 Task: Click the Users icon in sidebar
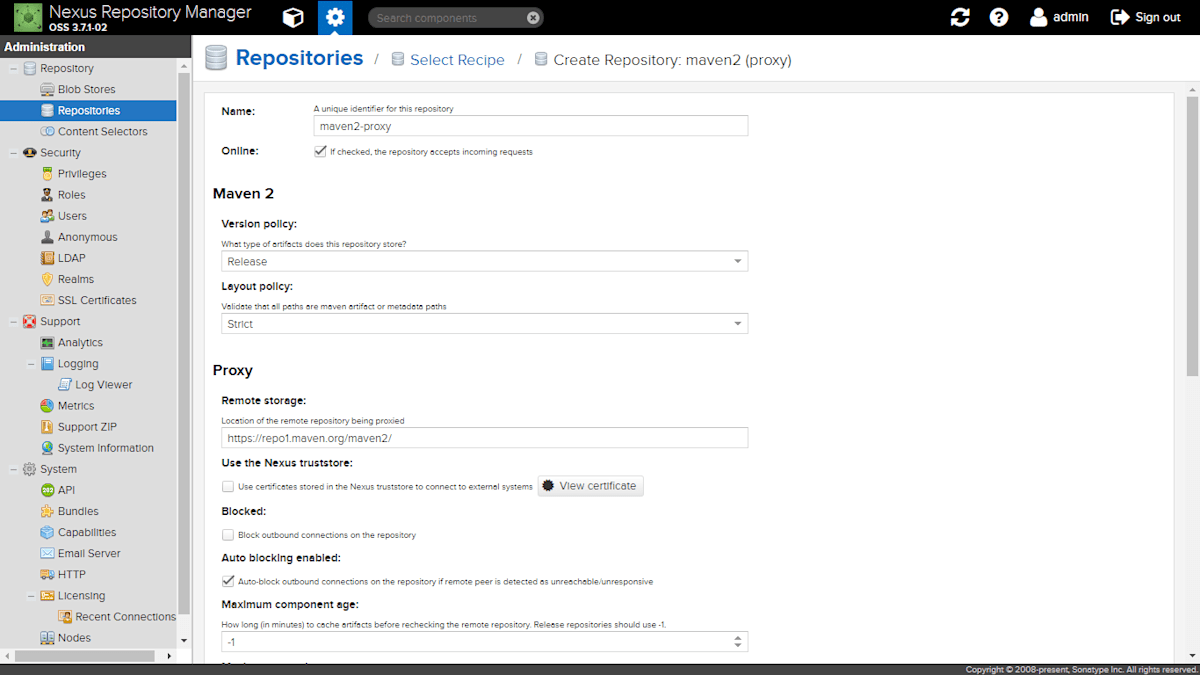point(47,216)
